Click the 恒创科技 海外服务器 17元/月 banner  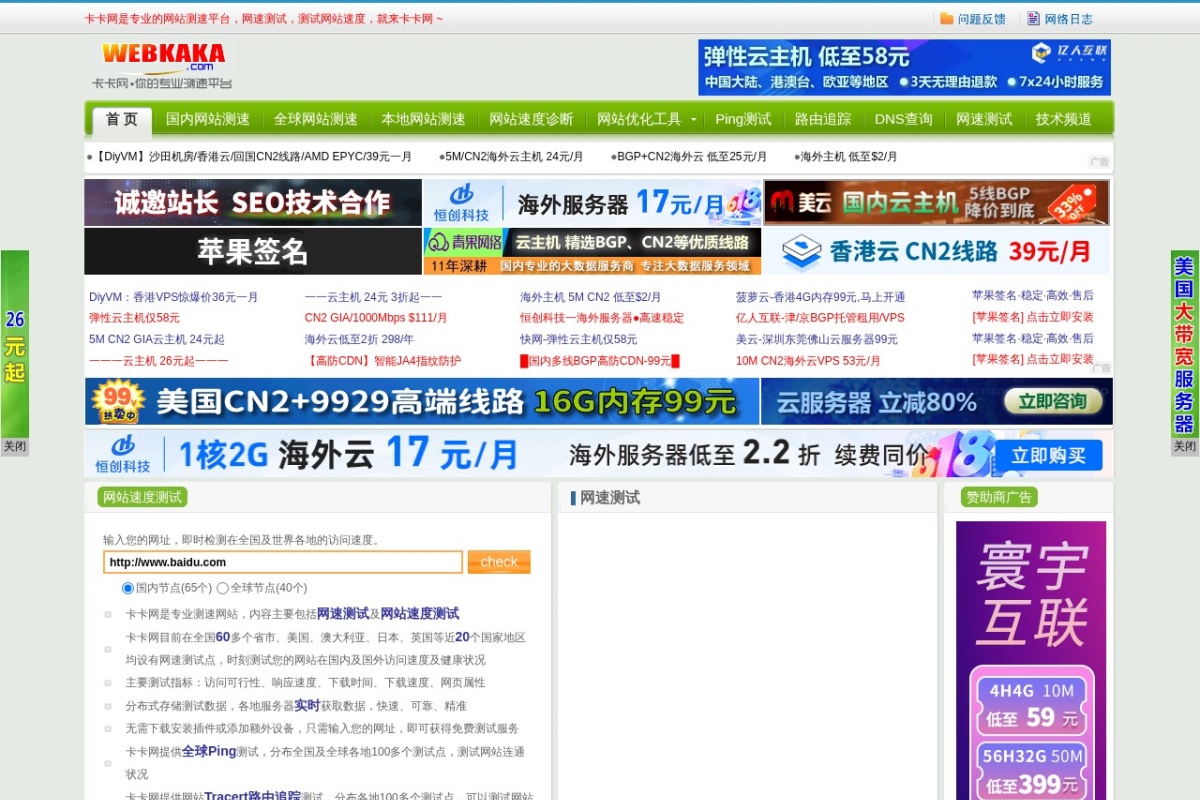point(592,203)
